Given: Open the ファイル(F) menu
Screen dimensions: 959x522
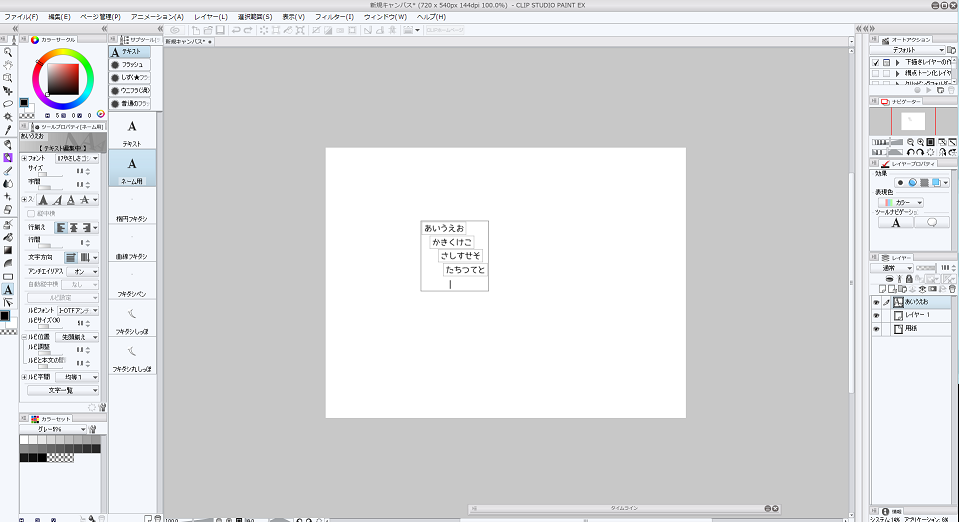Looking at the screenshot, I should tap(21, 17).
